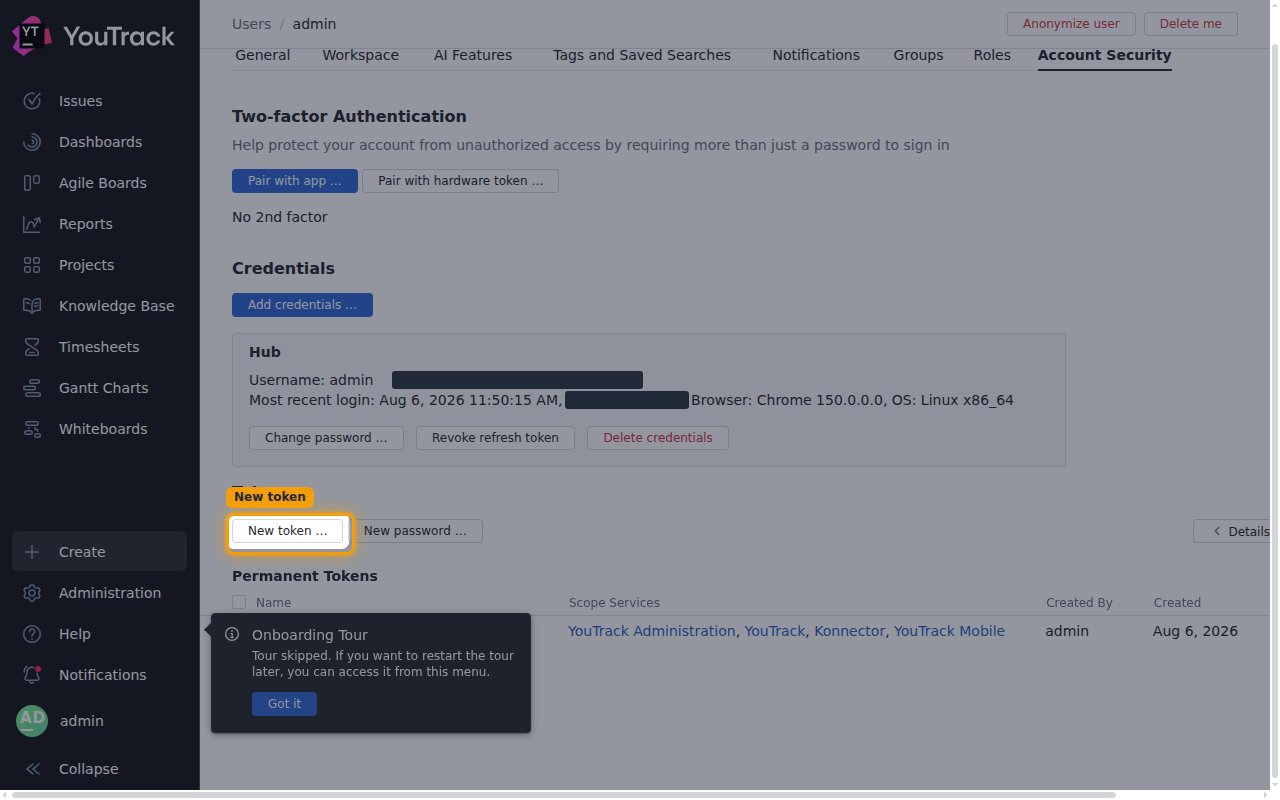The height and width of the screenshot is (800, 1280).
Task: Open Knowledge Base via its book icon
Action: pos(32,306)
